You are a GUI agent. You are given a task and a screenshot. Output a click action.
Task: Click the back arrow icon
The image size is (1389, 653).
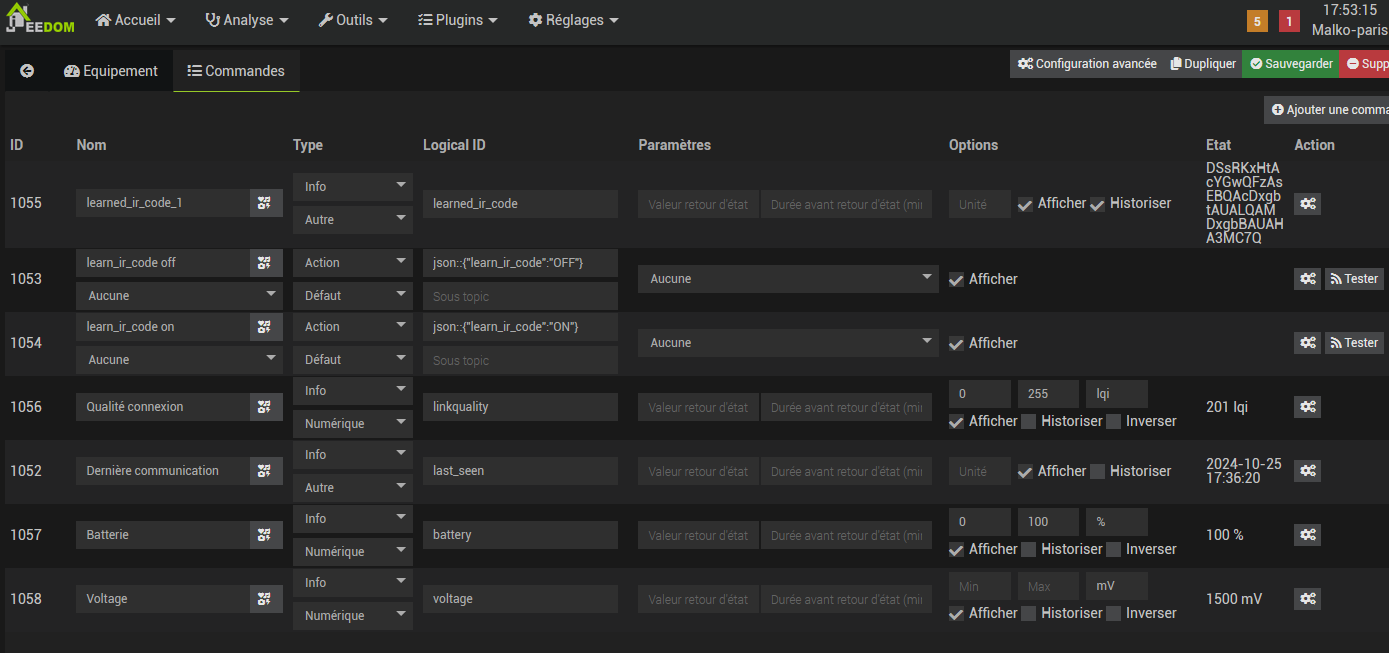coord(27,71)
